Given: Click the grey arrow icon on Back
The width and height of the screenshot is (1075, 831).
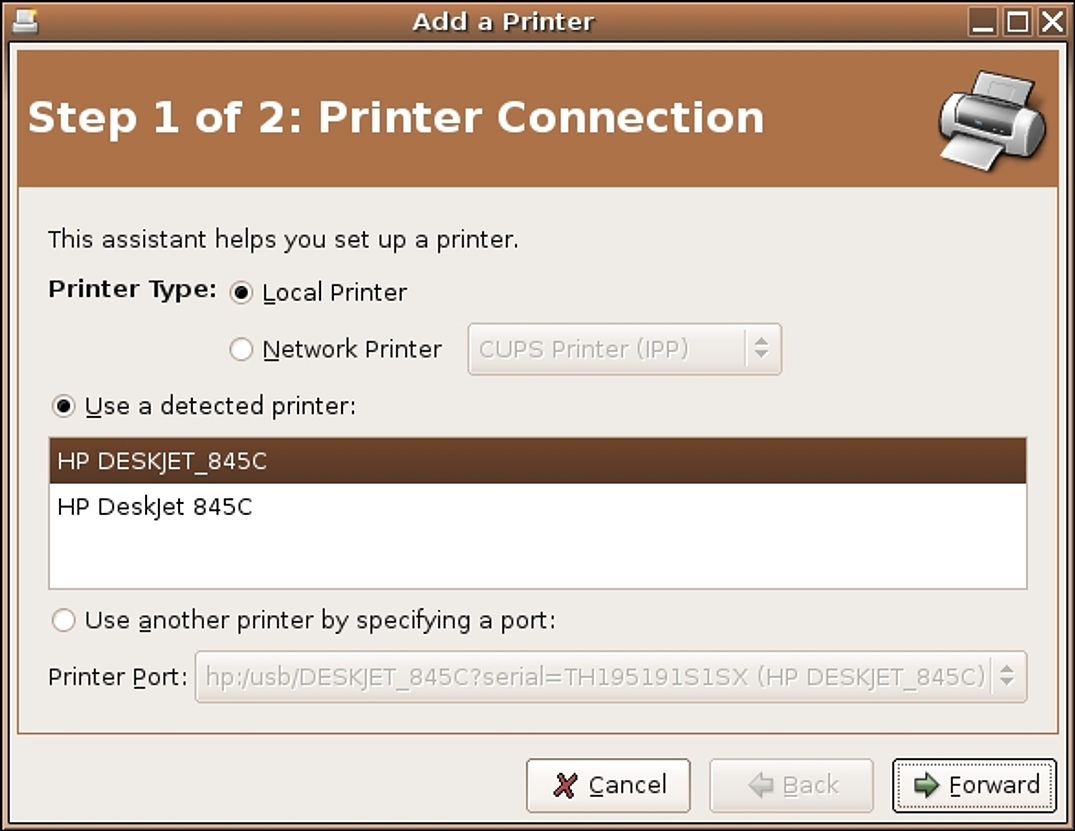Looking at the screenshot, I should (x=760, y=785).
